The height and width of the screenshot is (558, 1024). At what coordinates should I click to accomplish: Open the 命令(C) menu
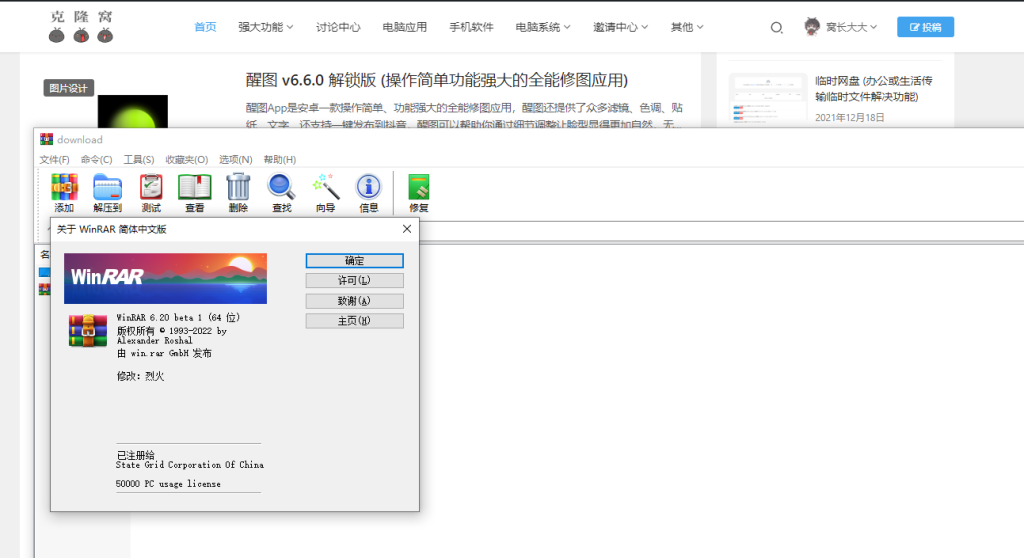97,159
